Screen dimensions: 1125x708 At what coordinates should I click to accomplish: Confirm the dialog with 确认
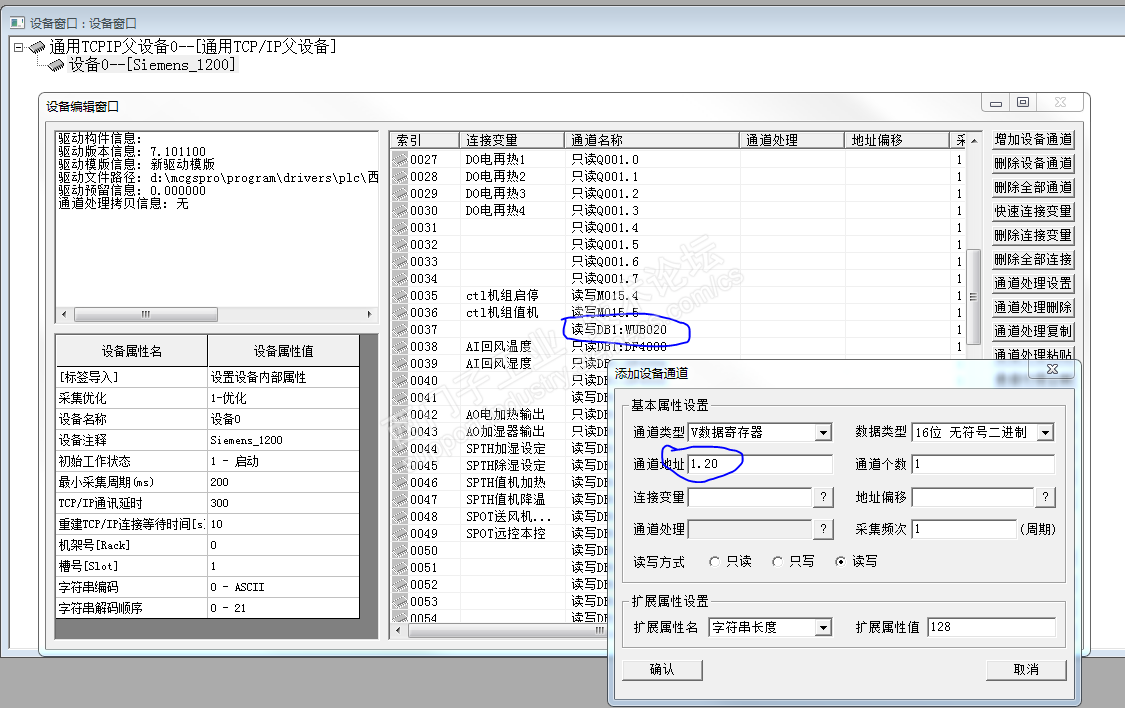[662, 670]
